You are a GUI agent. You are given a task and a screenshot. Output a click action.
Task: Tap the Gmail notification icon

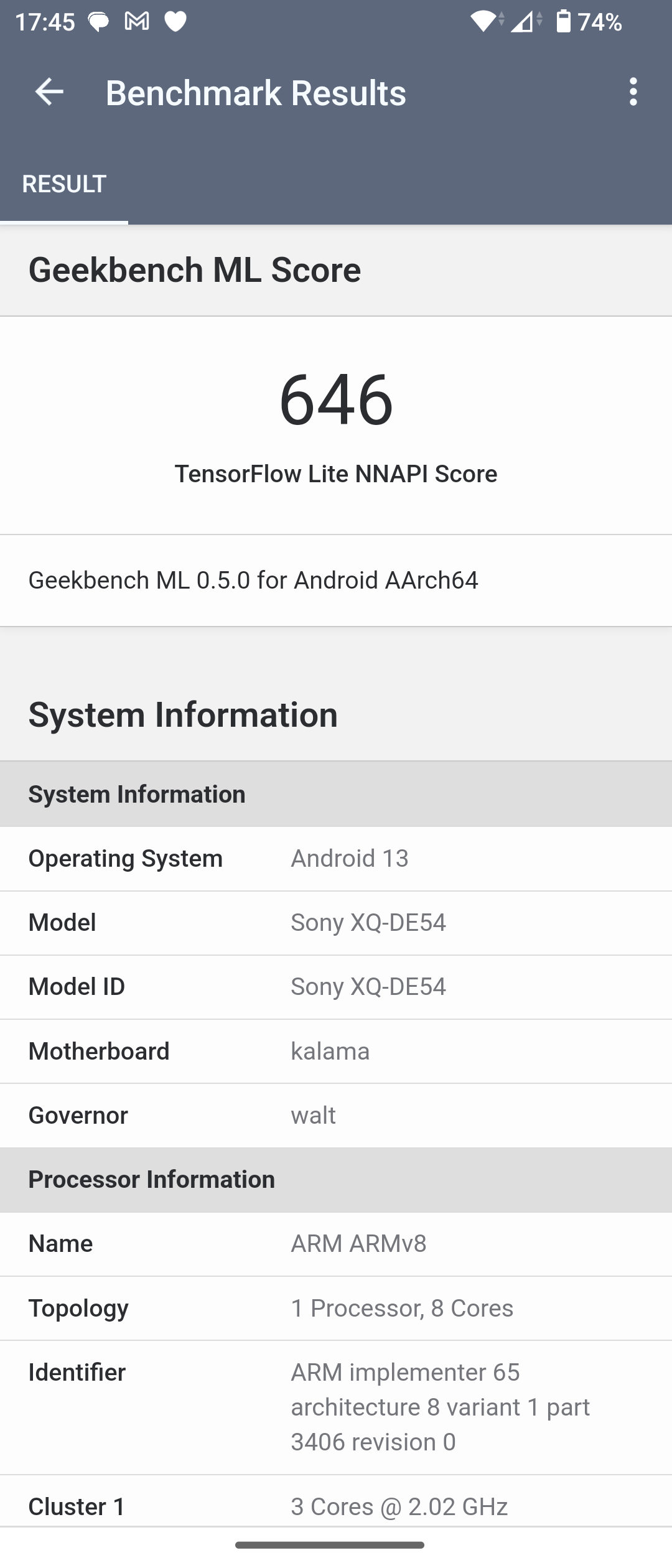coord(137,23)
